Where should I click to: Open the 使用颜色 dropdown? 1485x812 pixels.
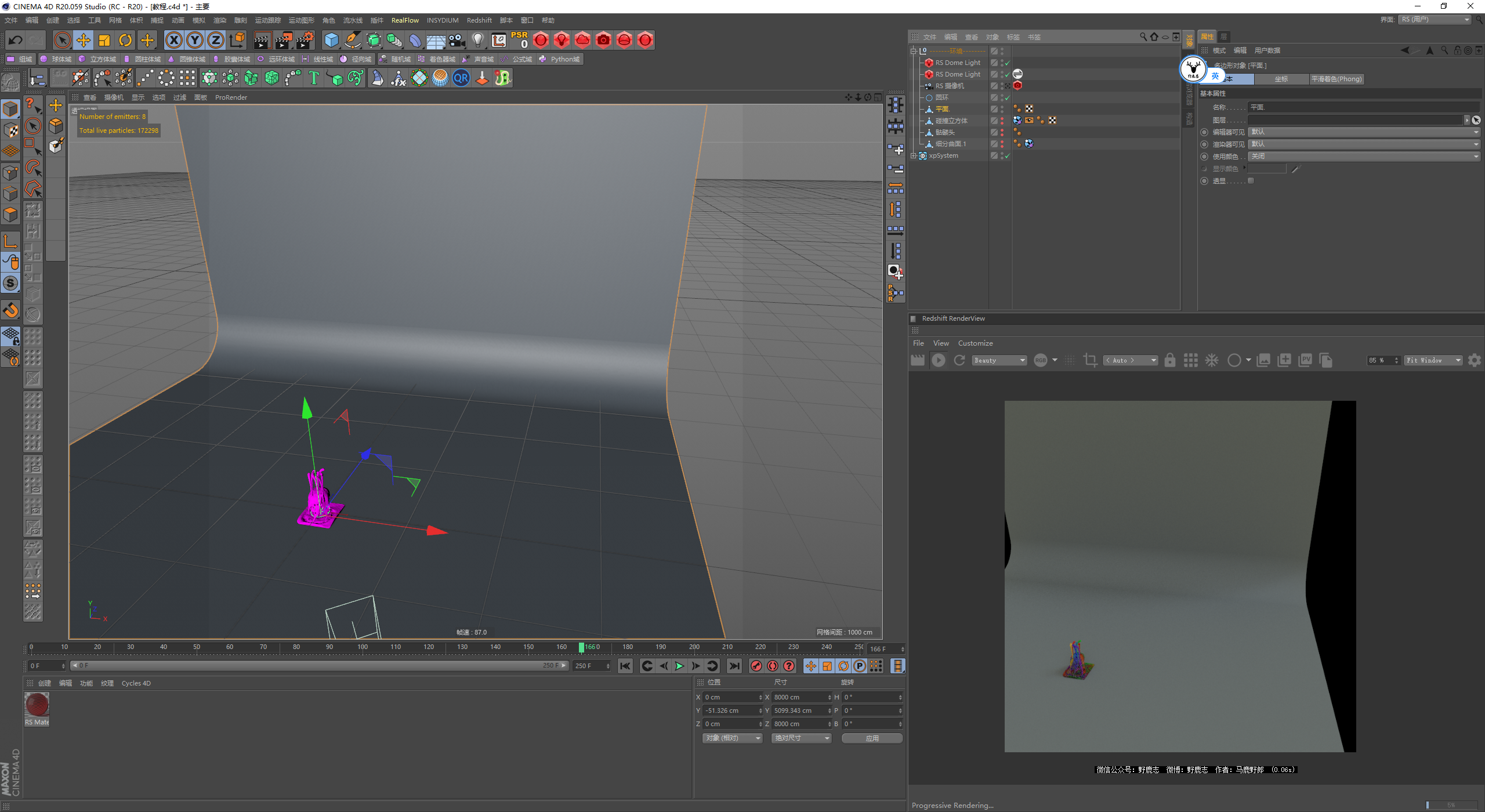tap(1364, 157)
